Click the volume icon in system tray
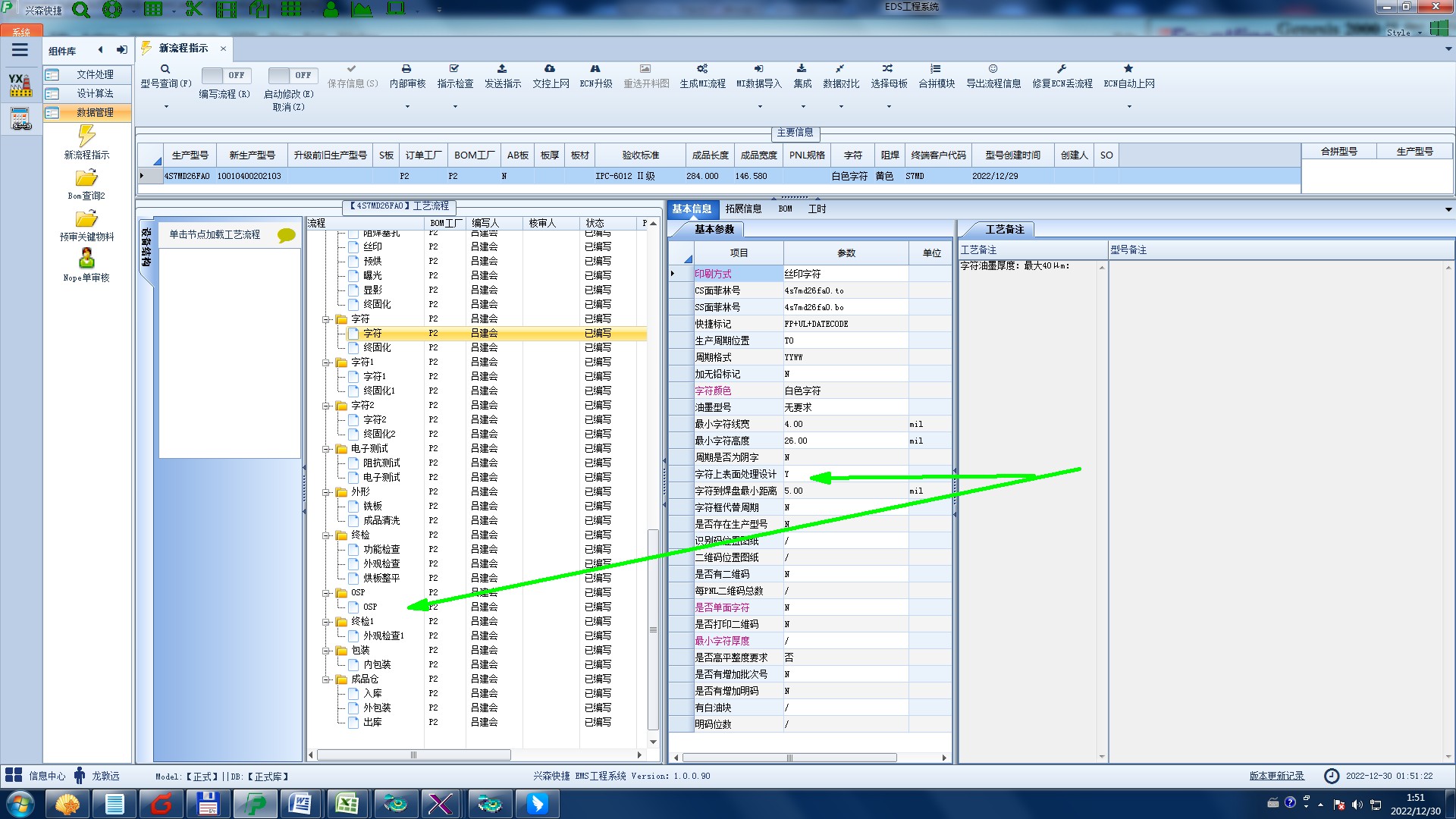 tap(1357, 805)
